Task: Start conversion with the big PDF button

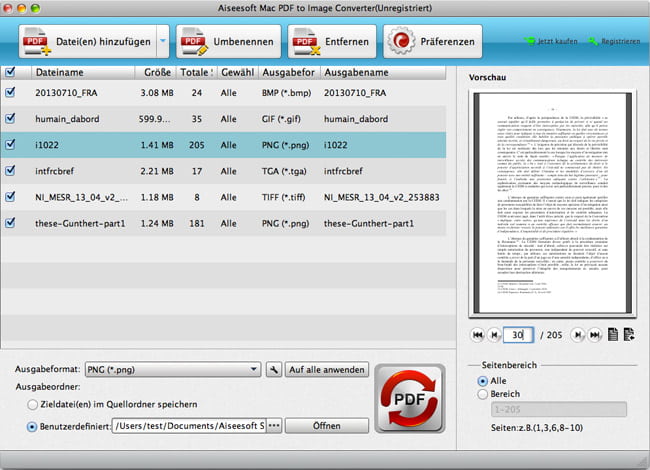Action: [x=409, y=399]
